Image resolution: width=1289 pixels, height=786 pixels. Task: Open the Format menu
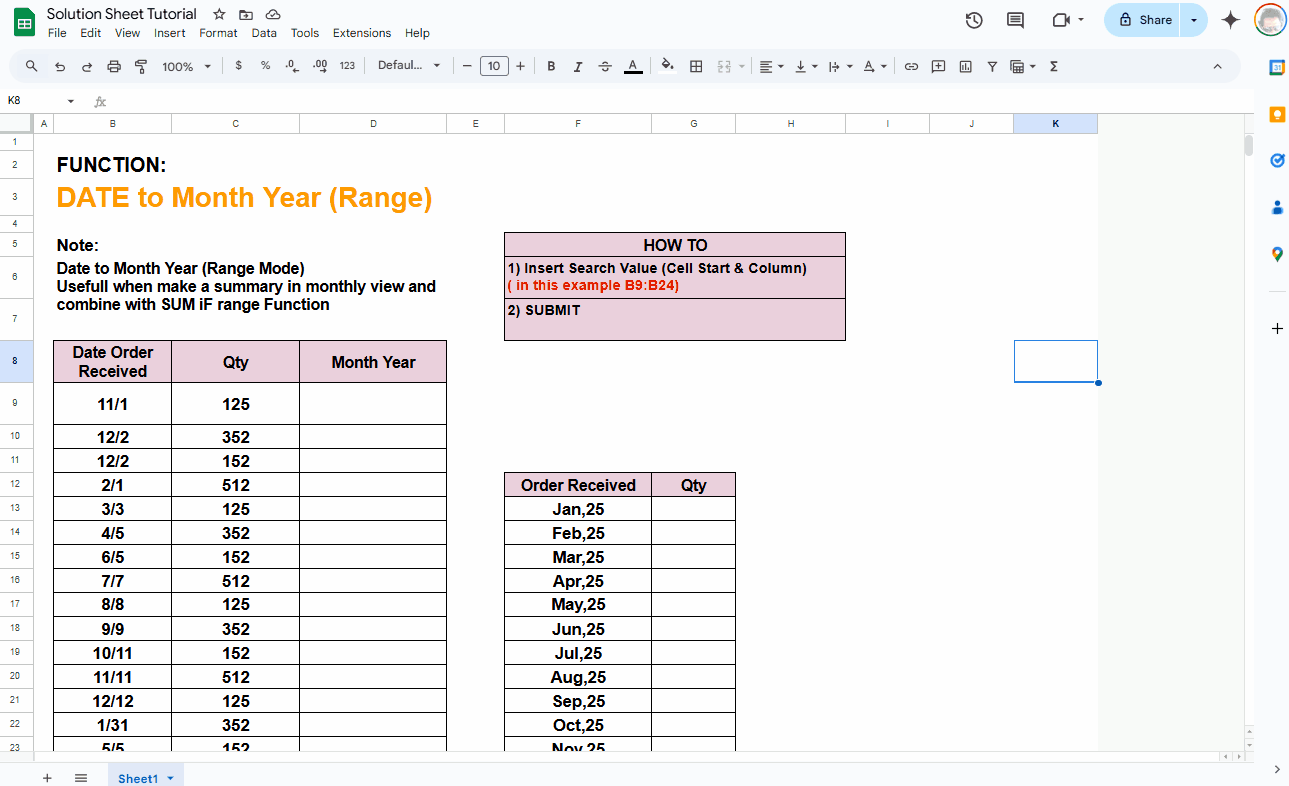tap(218, 33)
